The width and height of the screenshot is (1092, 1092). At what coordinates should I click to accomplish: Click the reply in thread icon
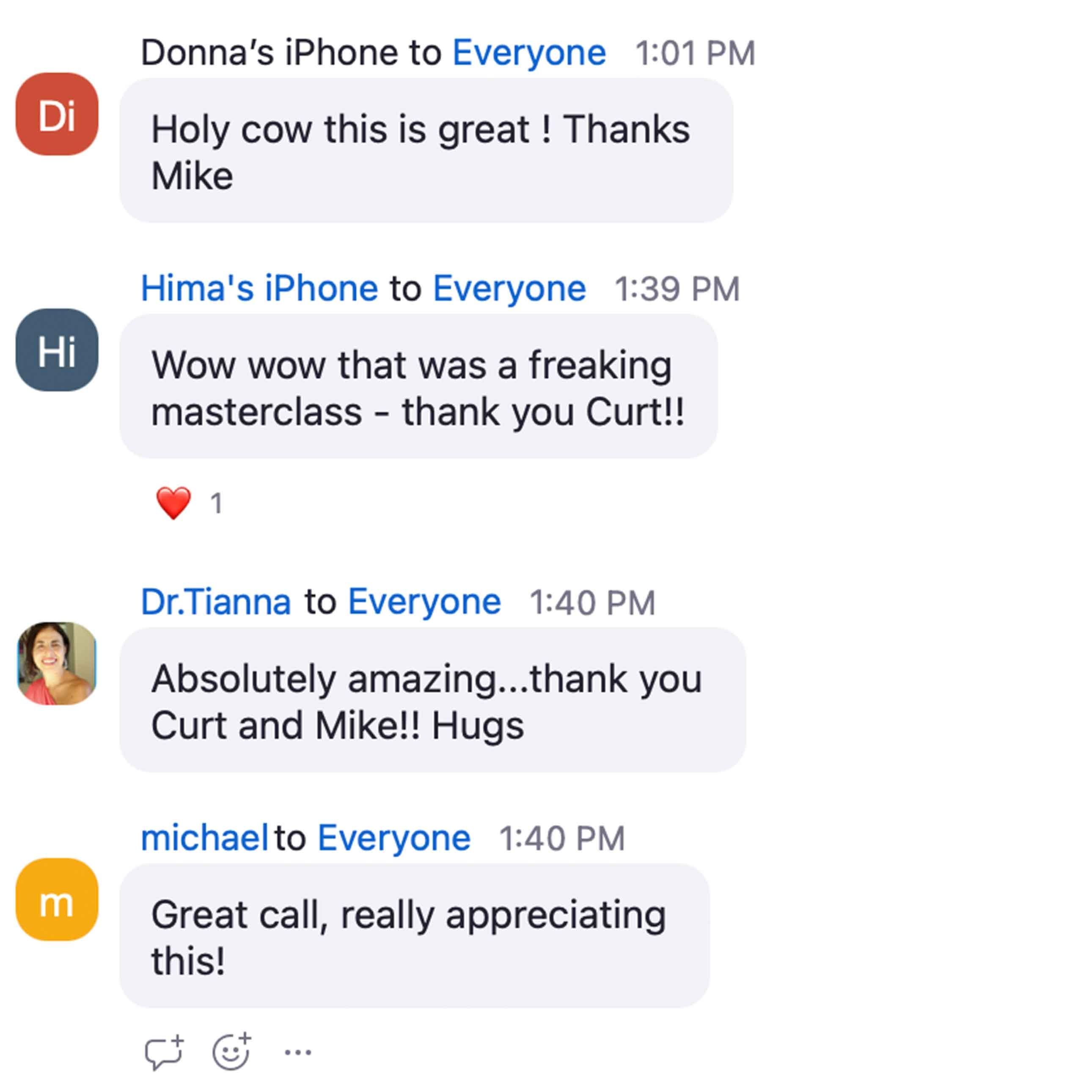point(164,1052)
